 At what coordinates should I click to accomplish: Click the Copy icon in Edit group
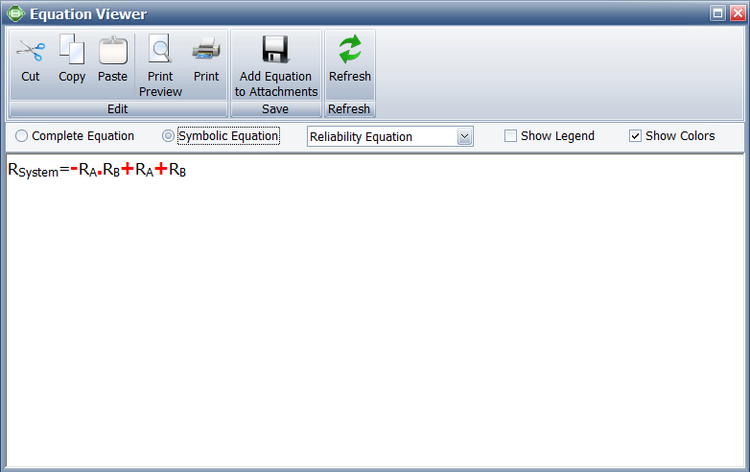(x=72, y=49)
